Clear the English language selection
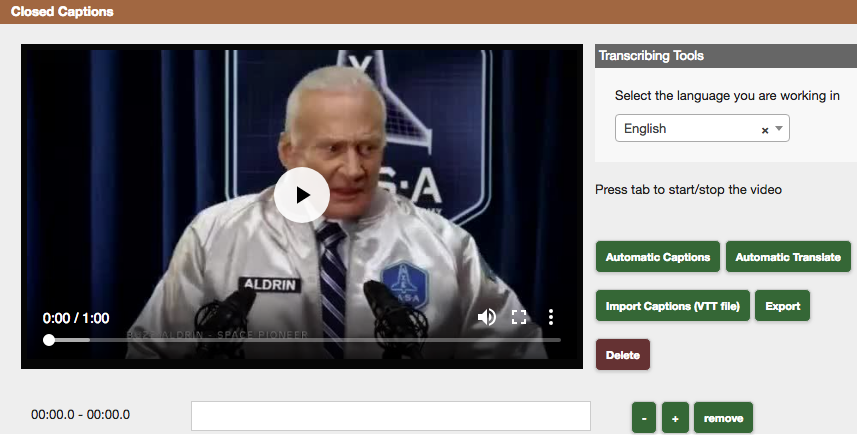 pyautogui.click(x=765, y=130)
